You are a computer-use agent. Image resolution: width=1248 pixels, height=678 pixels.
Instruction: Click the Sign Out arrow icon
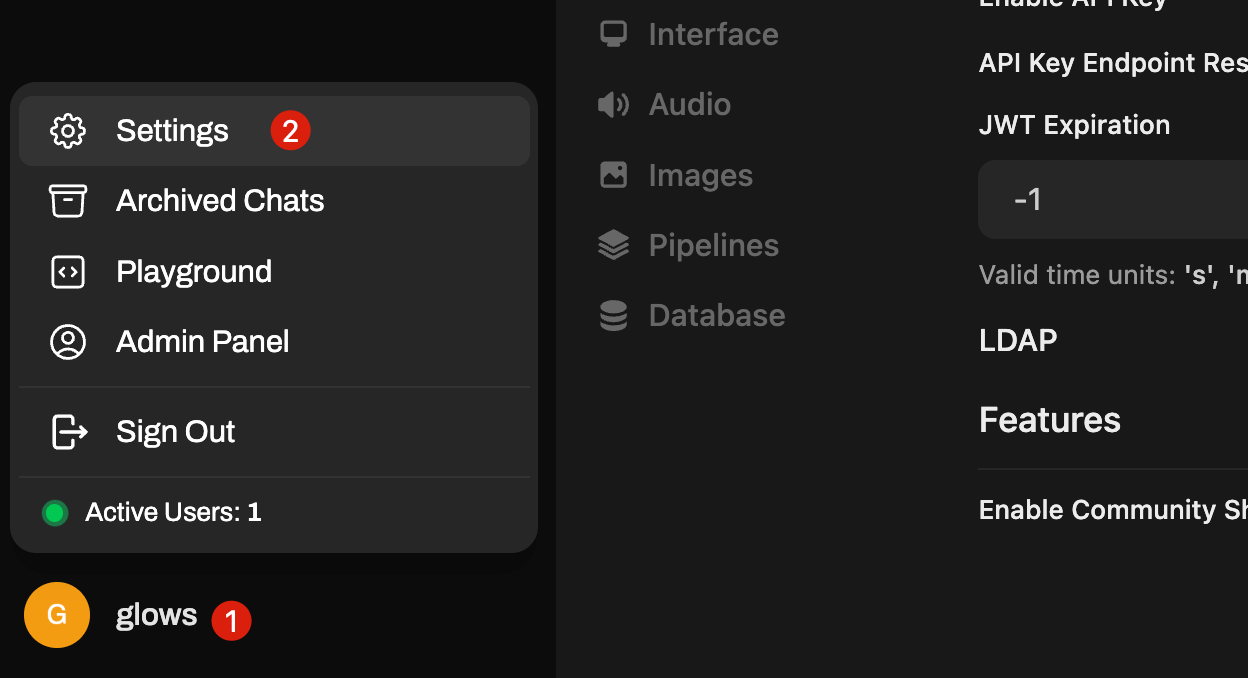69,432
